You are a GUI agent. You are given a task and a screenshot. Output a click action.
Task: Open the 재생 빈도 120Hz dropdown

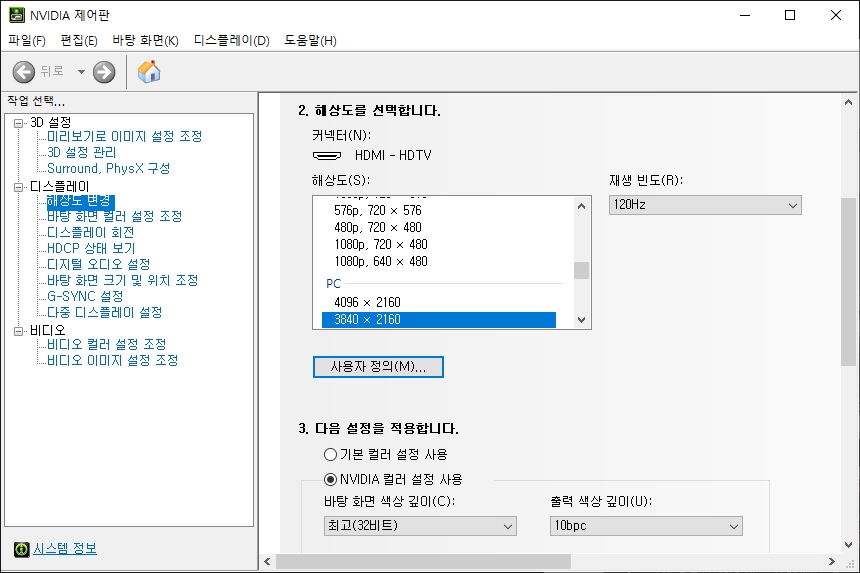click(x=705, y=205)
